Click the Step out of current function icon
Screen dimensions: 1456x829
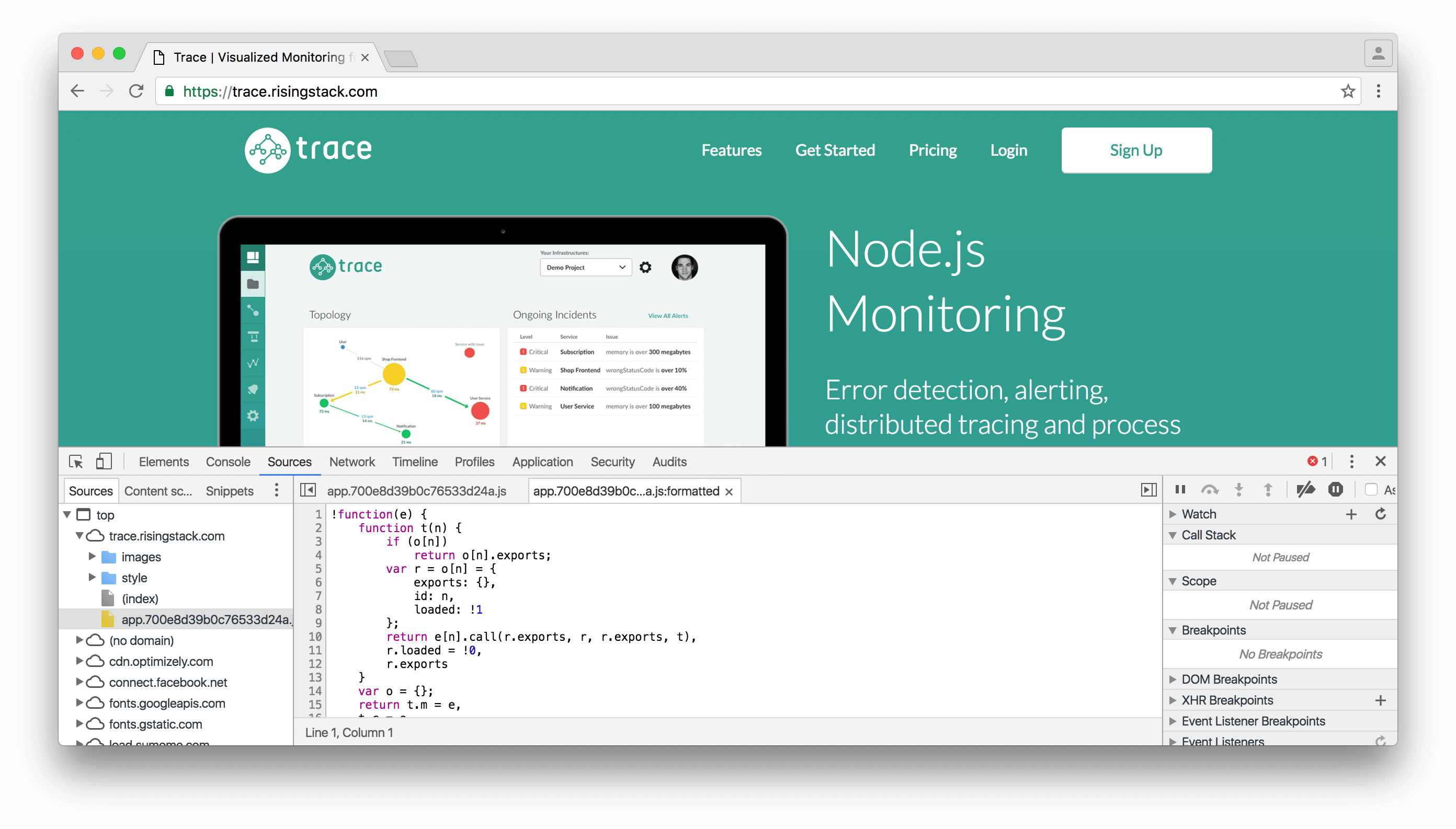click(1268, 489)
